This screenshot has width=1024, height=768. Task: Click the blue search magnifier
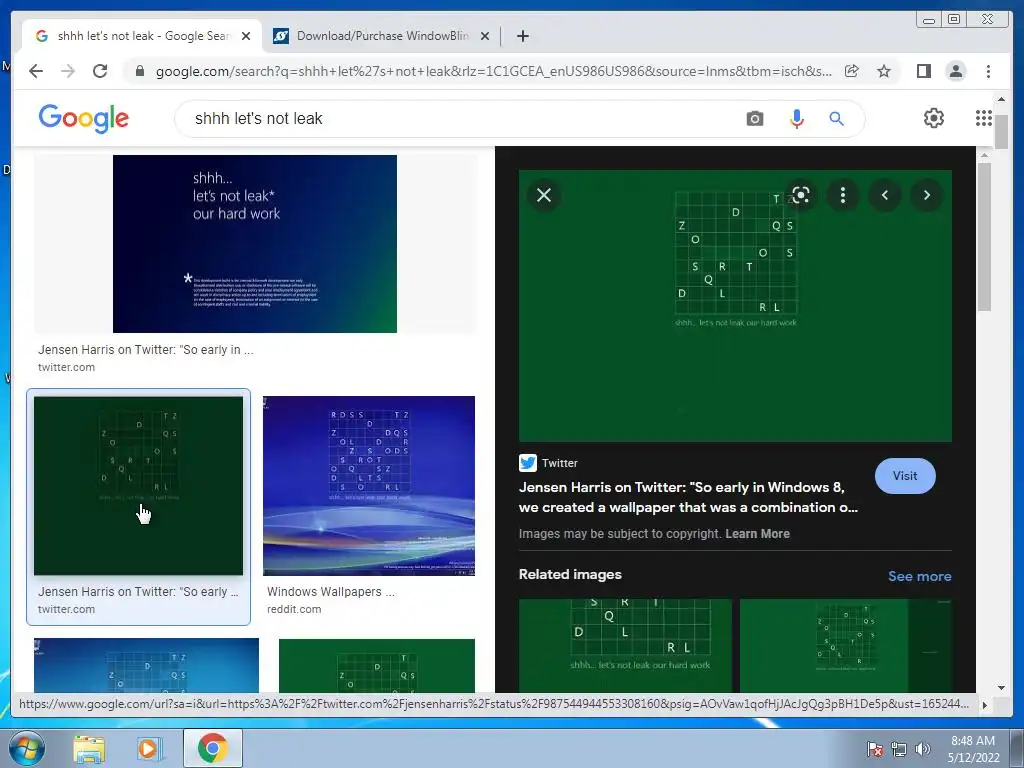click(x=836, y=118)
